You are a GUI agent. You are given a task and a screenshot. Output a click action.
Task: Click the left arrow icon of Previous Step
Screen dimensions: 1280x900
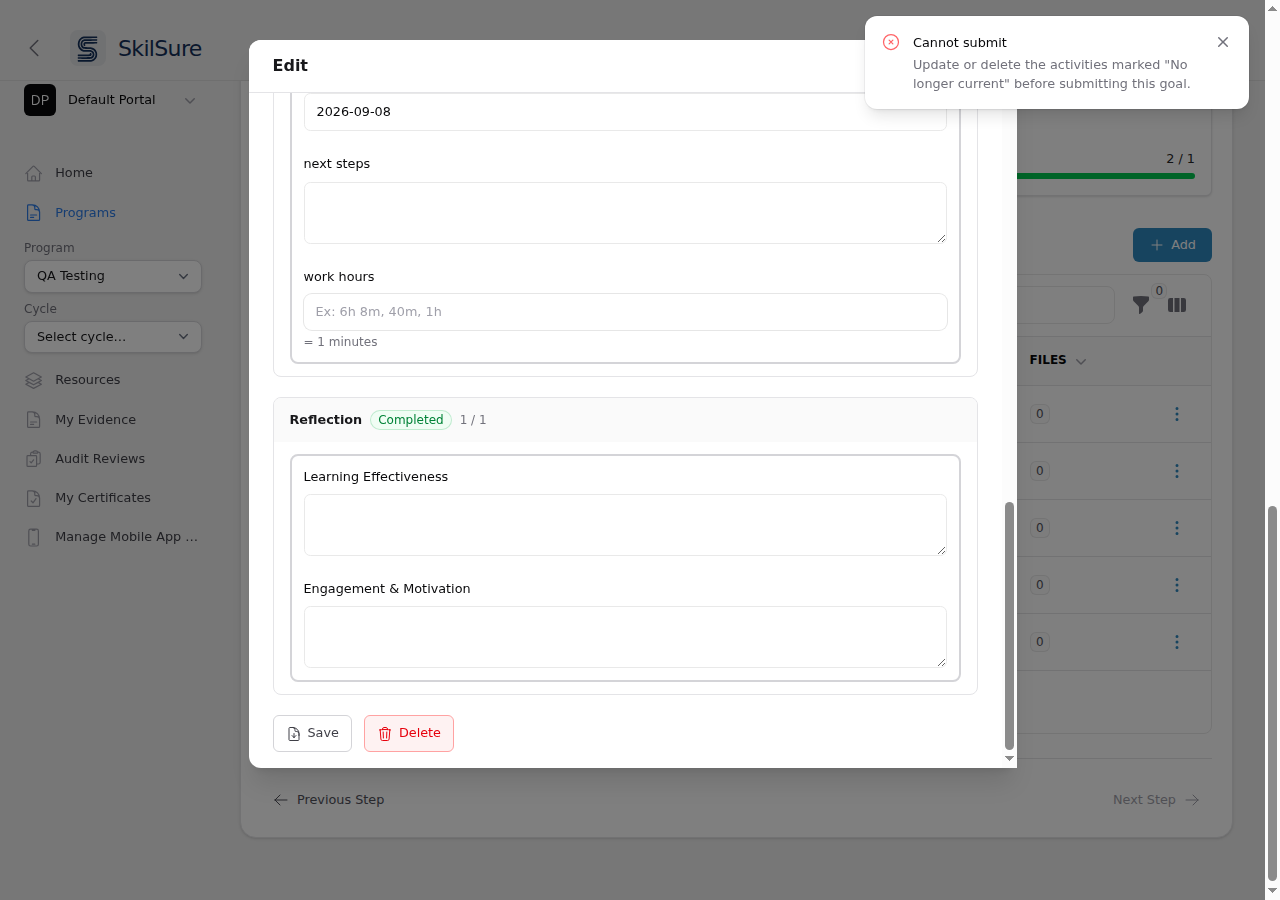pos(281,800)
